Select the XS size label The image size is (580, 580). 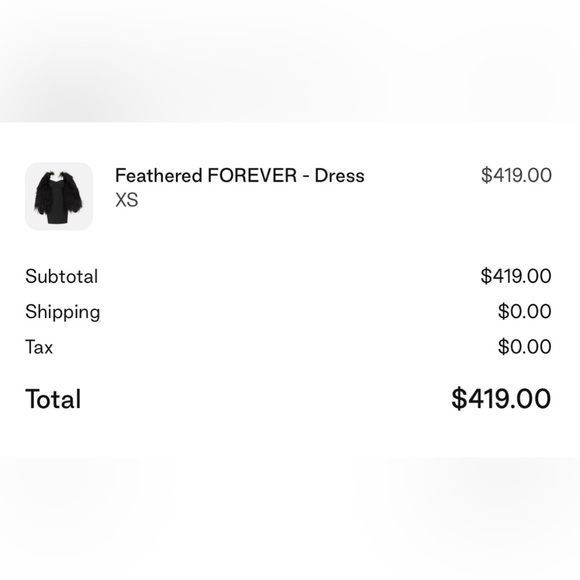tap(127, 200)
